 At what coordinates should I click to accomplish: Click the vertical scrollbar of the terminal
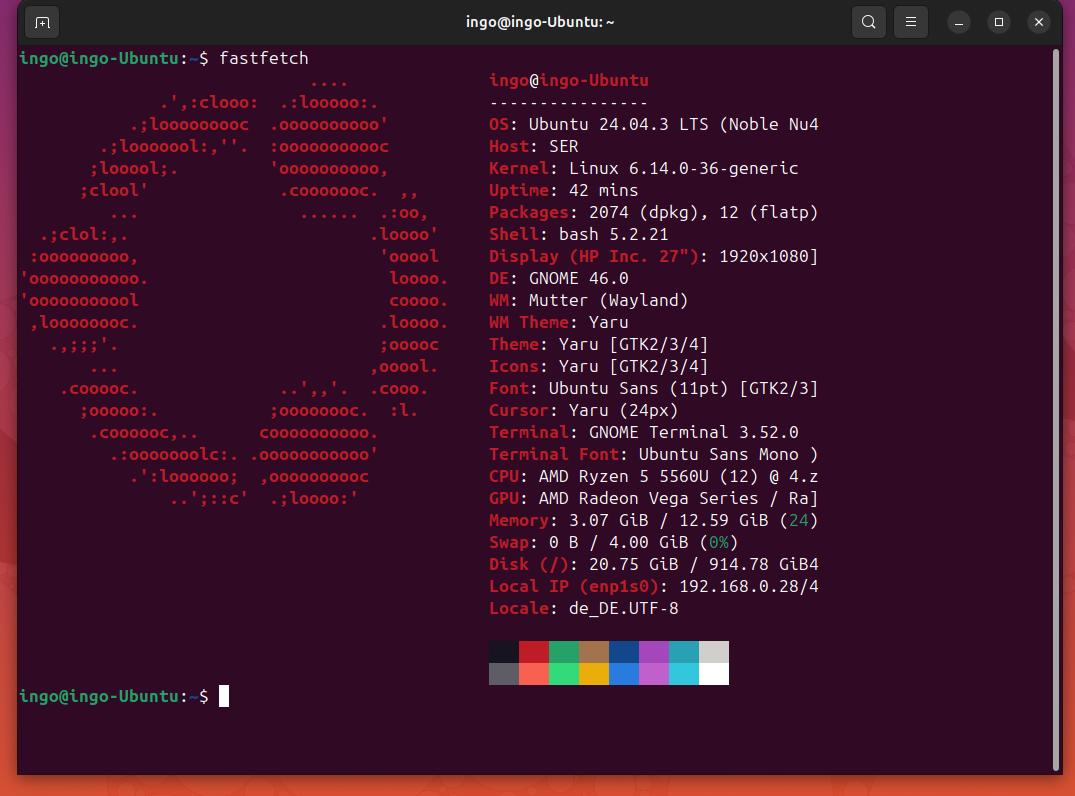[1055, 400]
